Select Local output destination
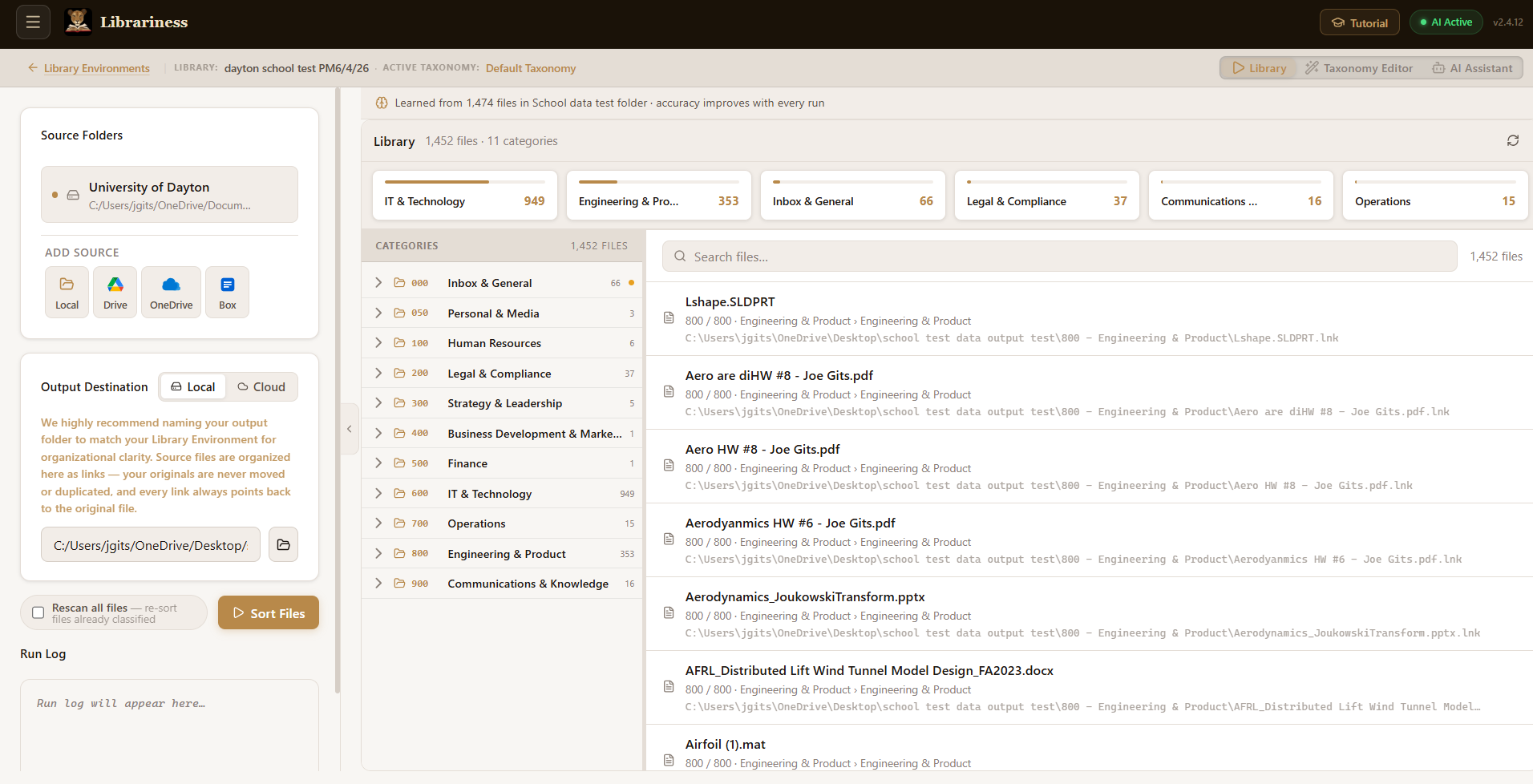The width and height of the screenshot is (1533, 784). pos(193,386)
